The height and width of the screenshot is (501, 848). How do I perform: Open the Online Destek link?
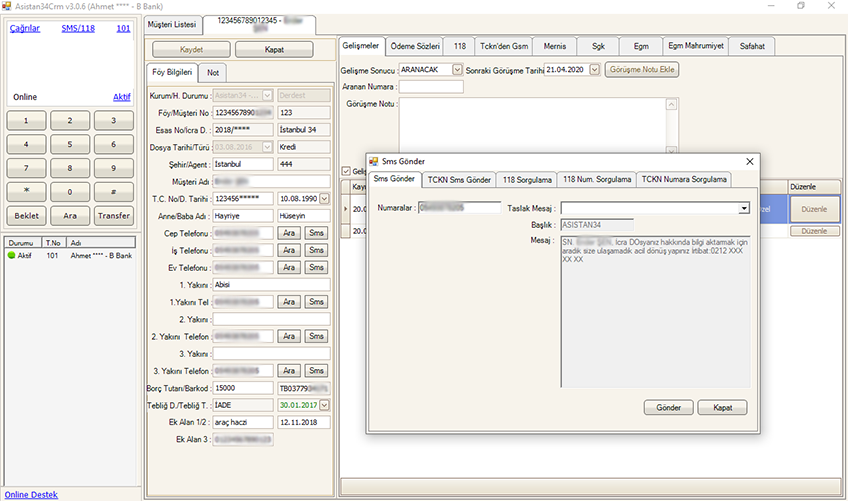[x=31, y=495]
